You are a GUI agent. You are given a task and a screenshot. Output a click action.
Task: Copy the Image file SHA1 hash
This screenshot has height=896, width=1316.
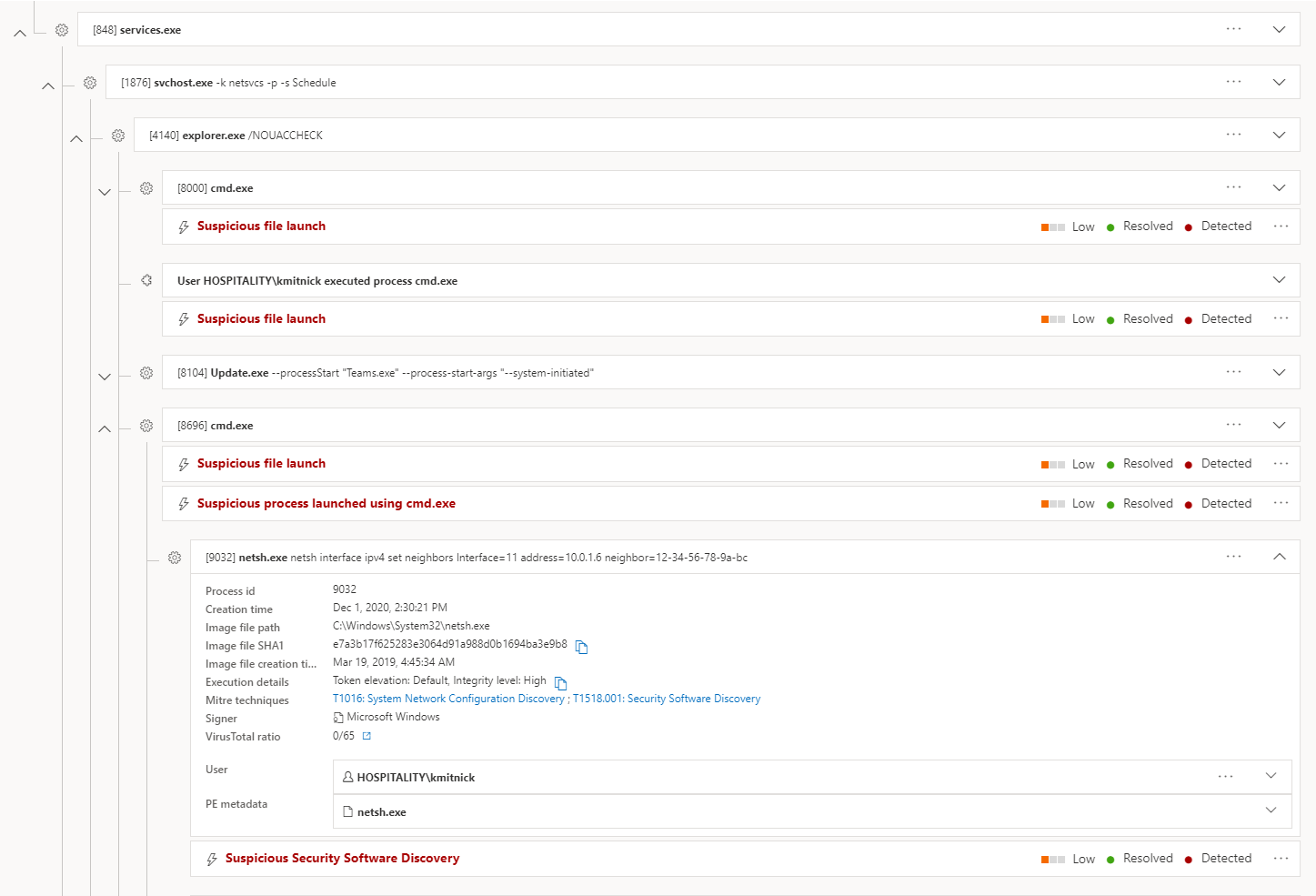pos(581,647)
